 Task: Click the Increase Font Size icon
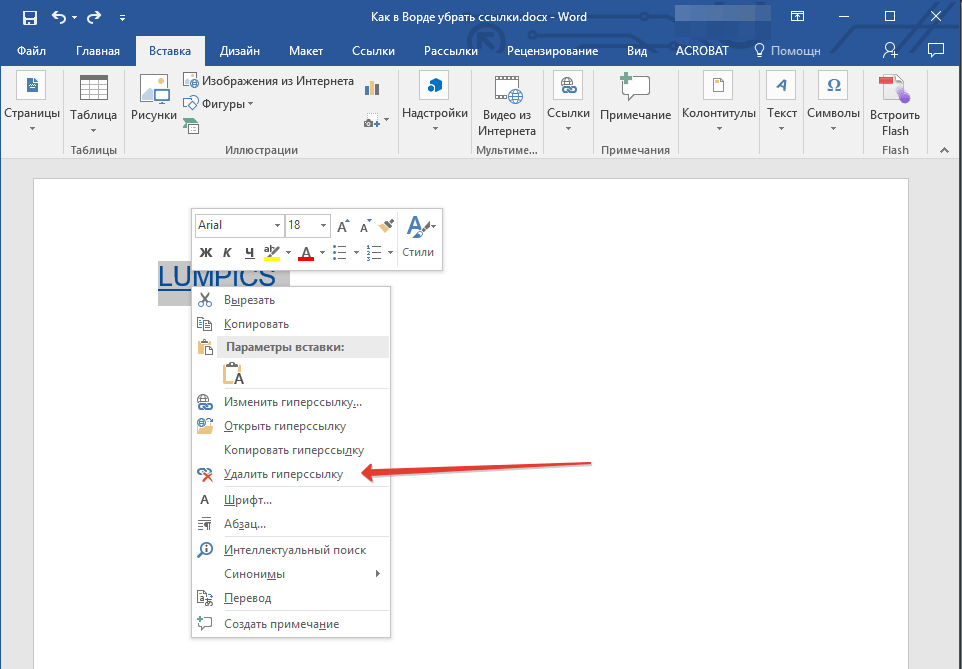tap(343, 226)
